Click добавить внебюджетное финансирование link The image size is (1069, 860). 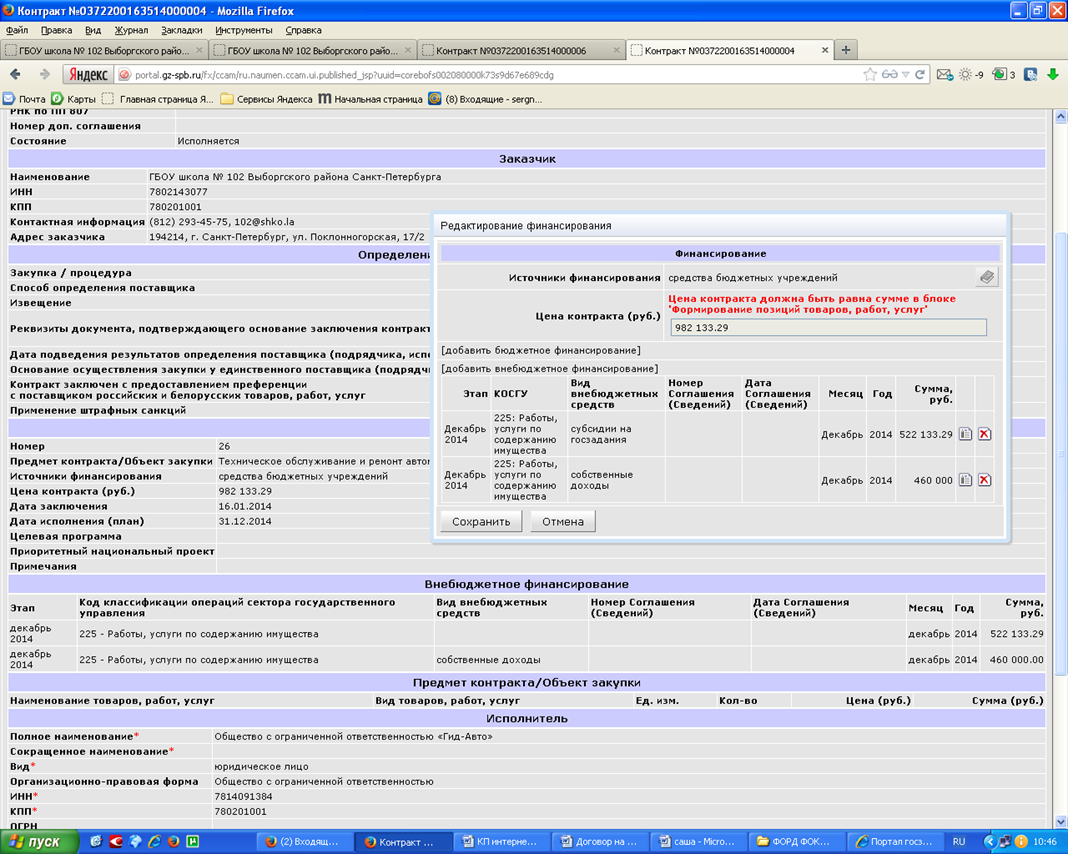point(549,369)
